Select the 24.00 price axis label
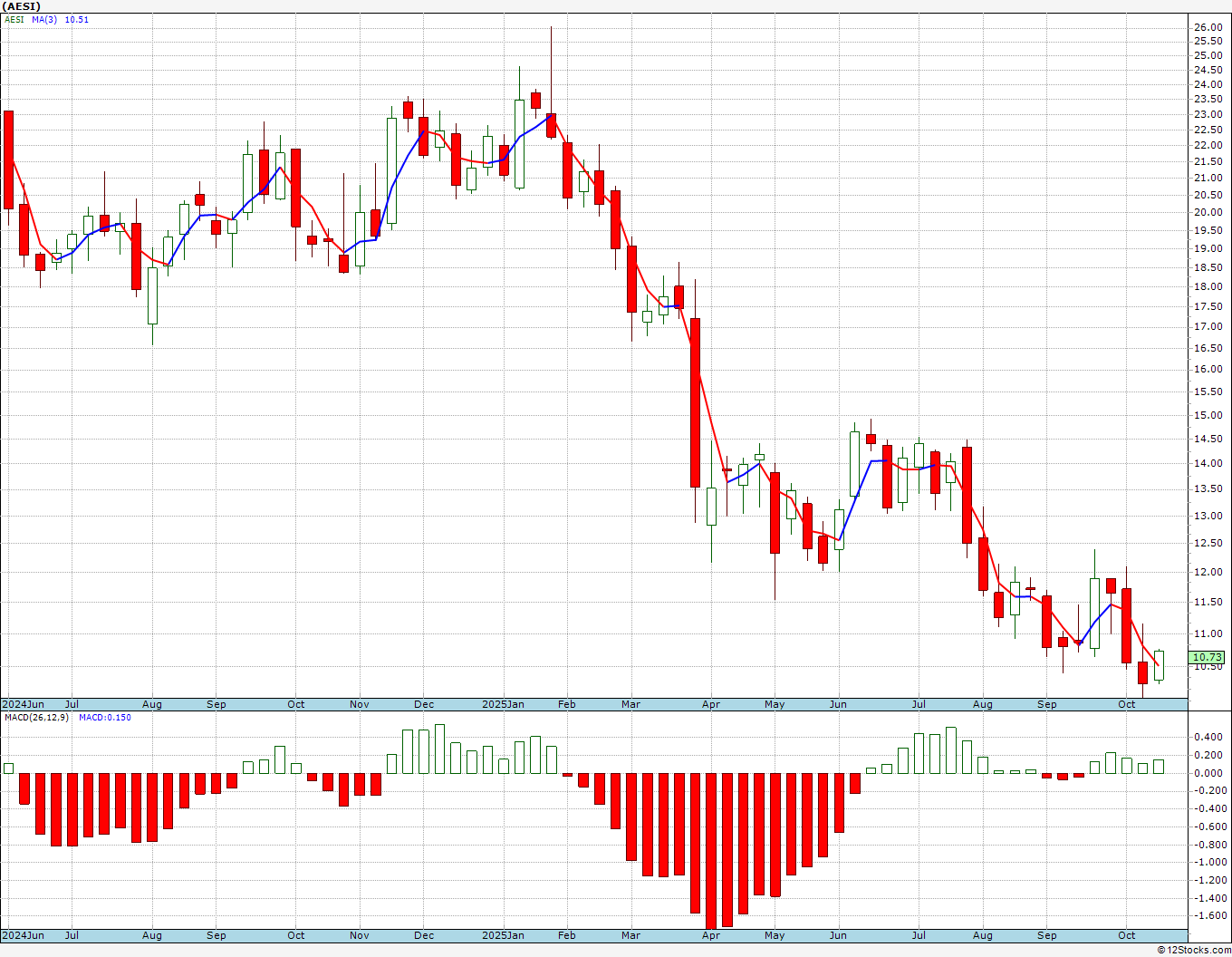 (1208, 85)
